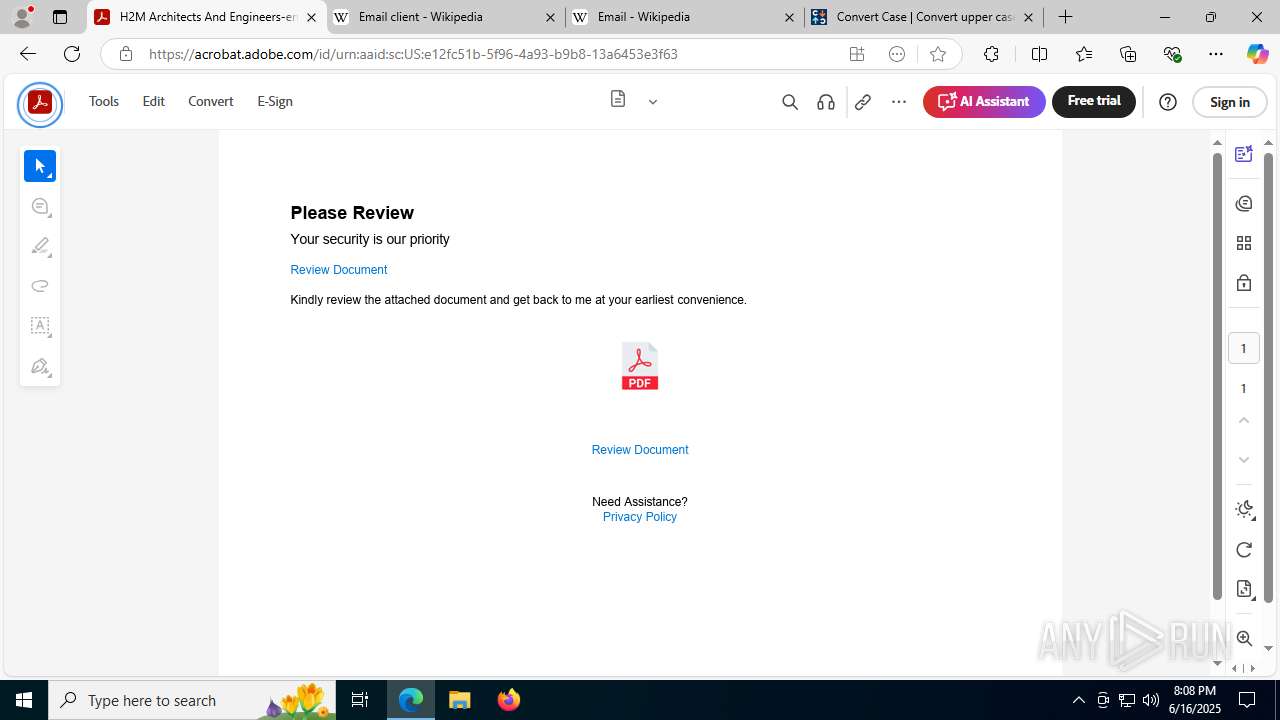Select the add text box tool
This screenshot has width=1280, height=720.
coord(40,326)
